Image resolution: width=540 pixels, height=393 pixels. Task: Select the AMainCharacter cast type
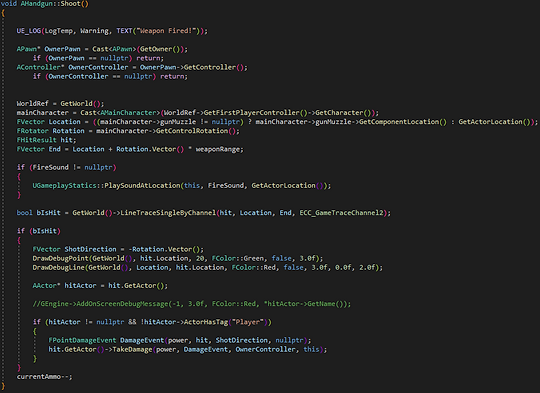coord(128,113)
